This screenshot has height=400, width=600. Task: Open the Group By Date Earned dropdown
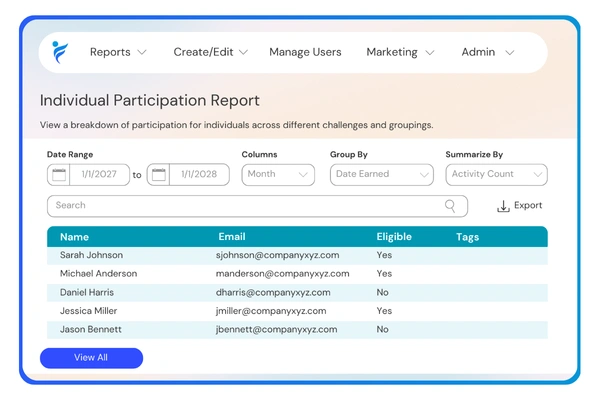pos(382,175)
